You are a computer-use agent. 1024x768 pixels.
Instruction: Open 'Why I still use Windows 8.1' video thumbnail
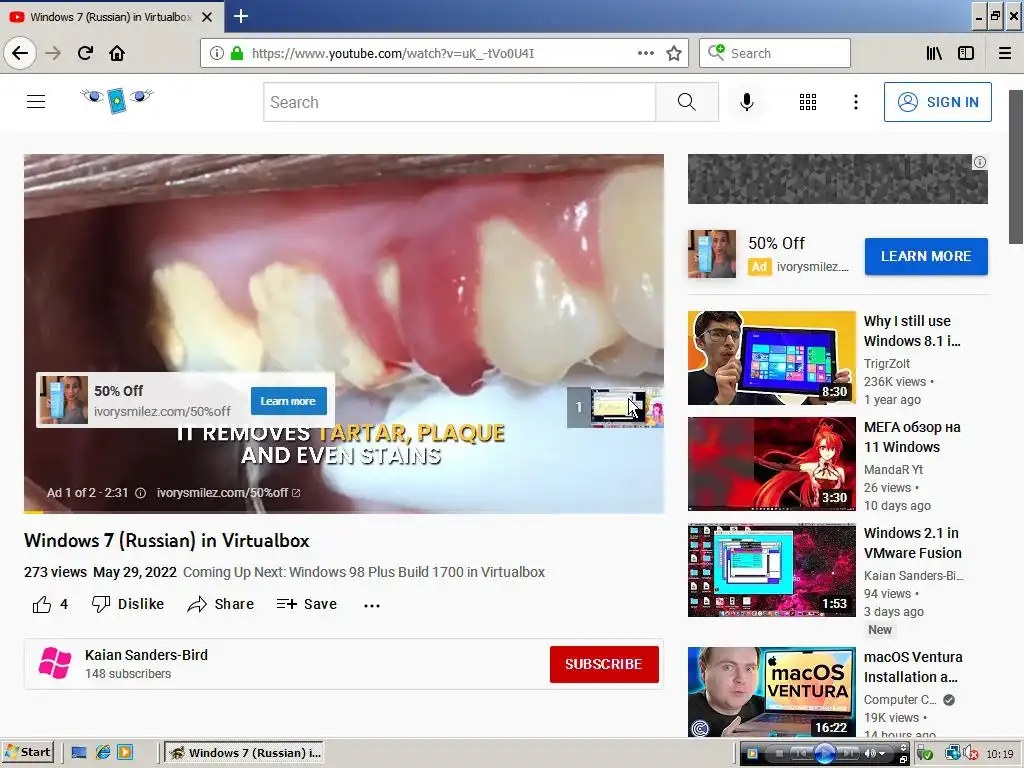[771, 358]
